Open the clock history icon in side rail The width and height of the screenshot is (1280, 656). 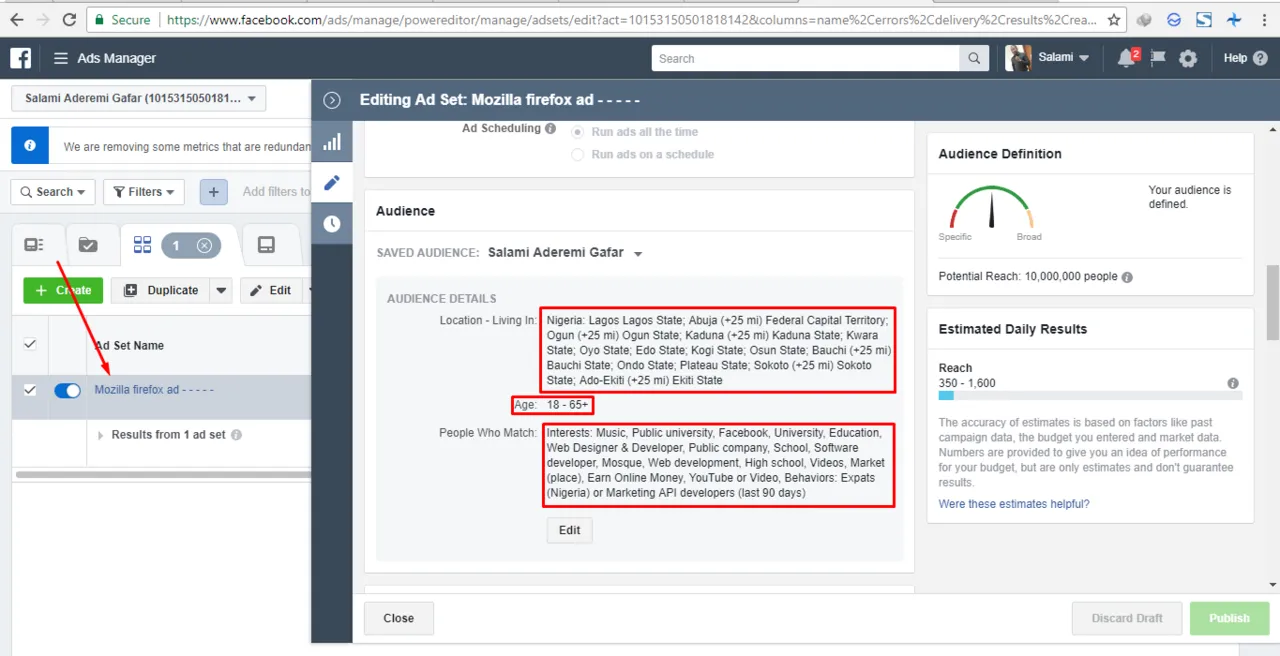click(x=332, y=224)
